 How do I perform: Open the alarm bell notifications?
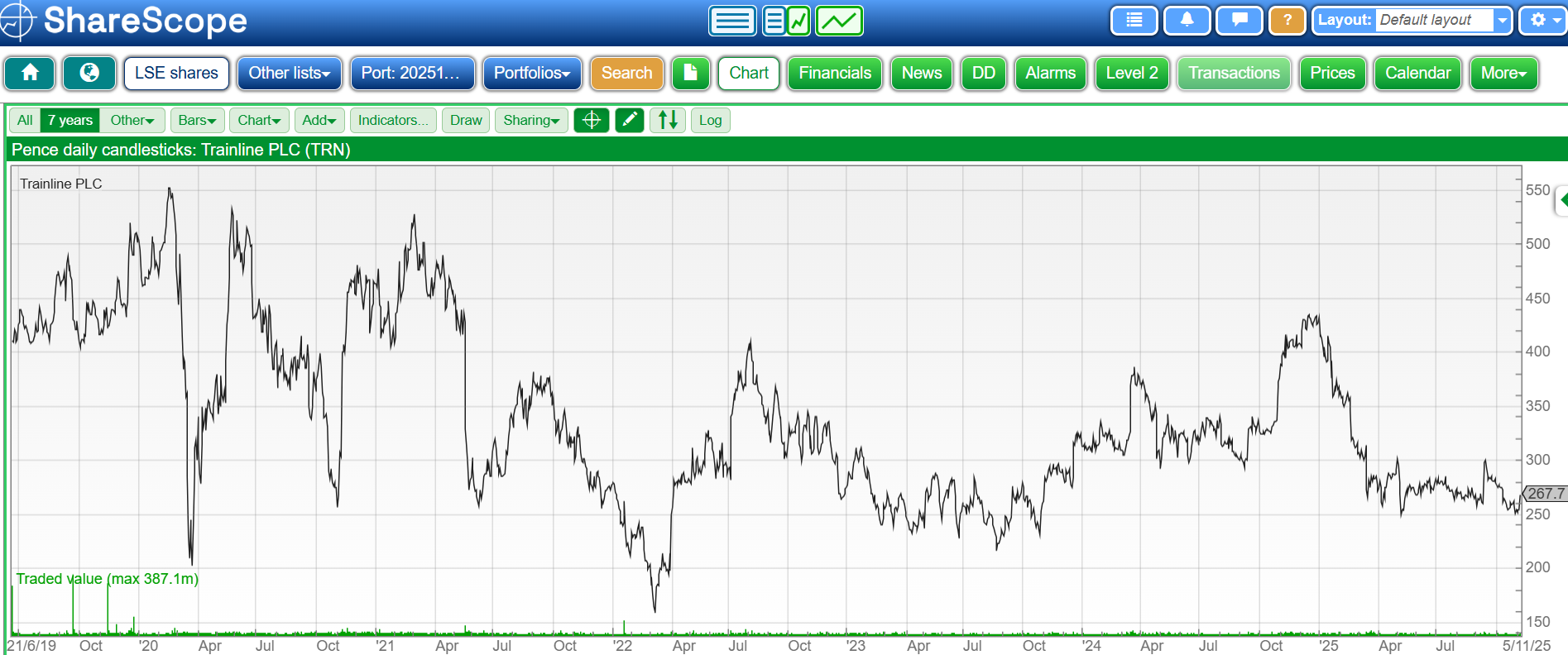pos(1187,21)
